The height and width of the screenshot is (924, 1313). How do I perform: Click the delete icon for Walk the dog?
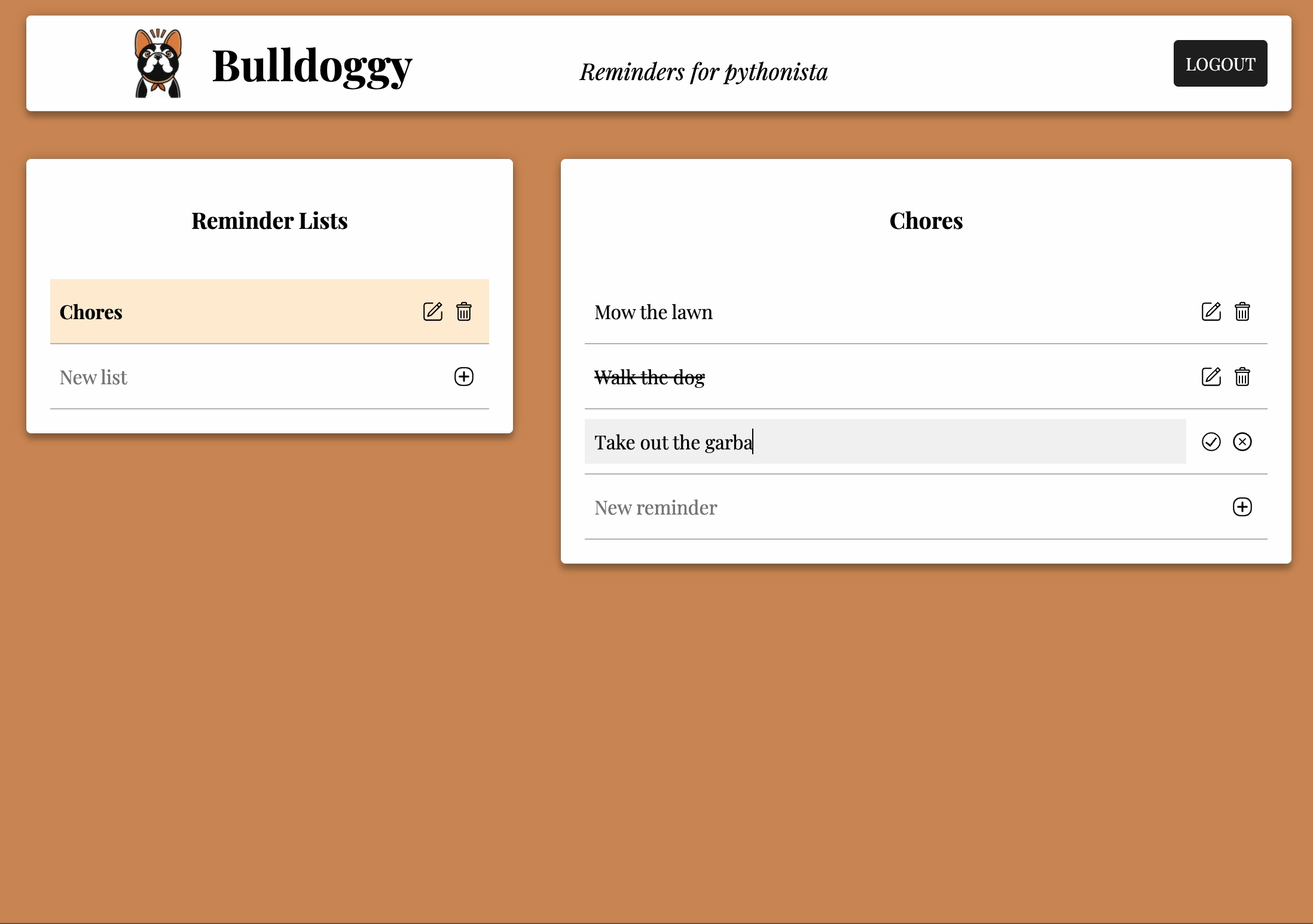[1242, 377]
